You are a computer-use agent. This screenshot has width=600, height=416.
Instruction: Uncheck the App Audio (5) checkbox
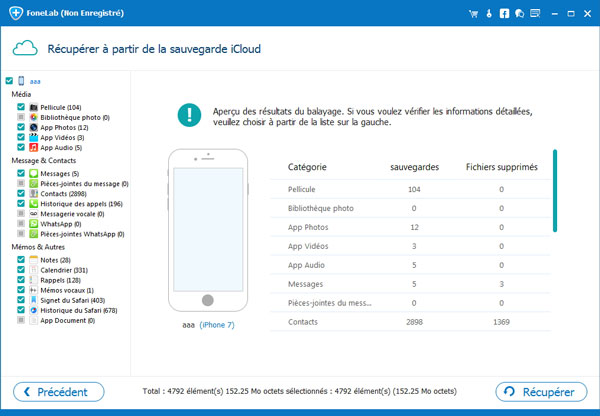(x=21, y=147)
